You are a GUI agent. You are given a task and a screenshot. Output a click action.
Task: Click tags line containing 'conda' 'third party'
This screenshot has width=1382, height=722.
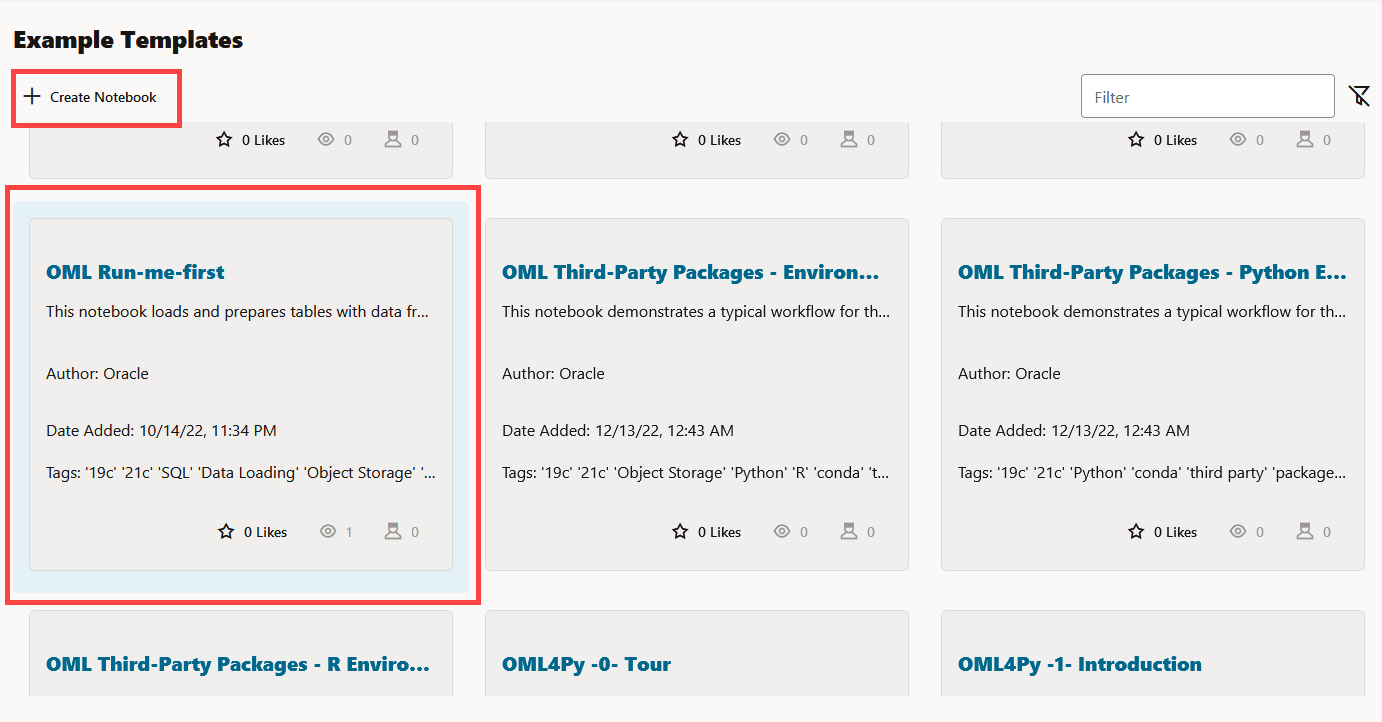(1152, 472)
